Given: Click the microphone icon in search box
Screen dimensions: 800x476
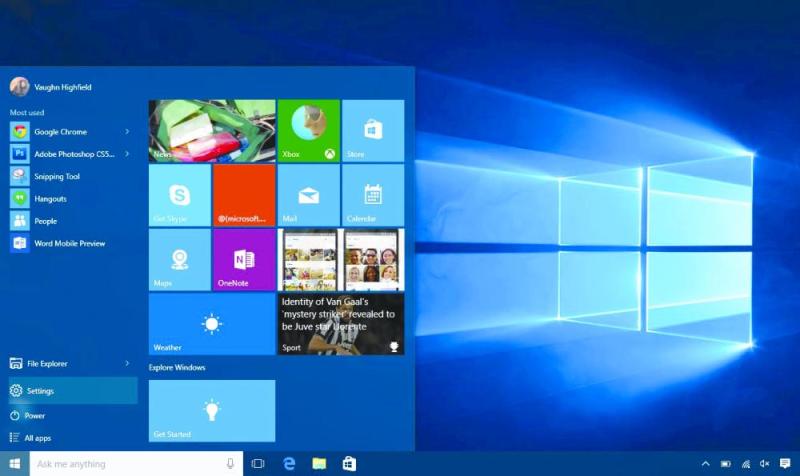Looking at the screenshot, I should pyautogui.click(x=230, y=463).
